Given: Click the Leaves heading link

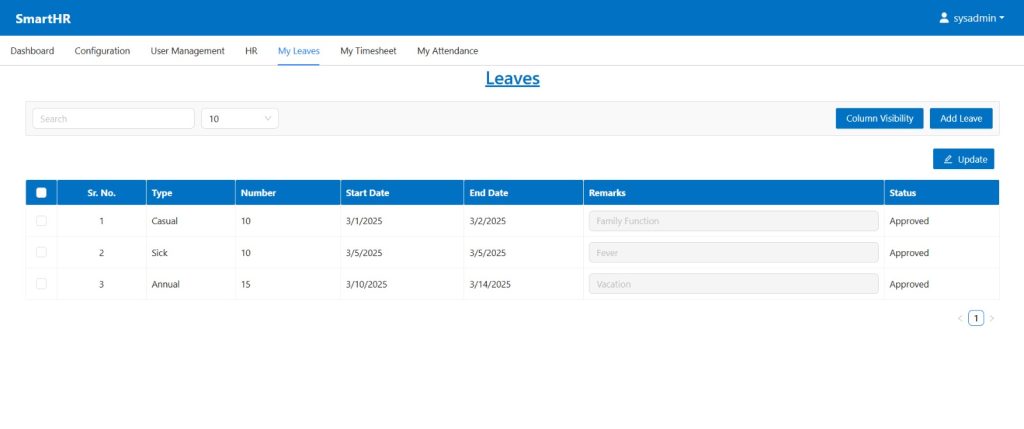Looking at the screenshot, I should coord(512,78).
